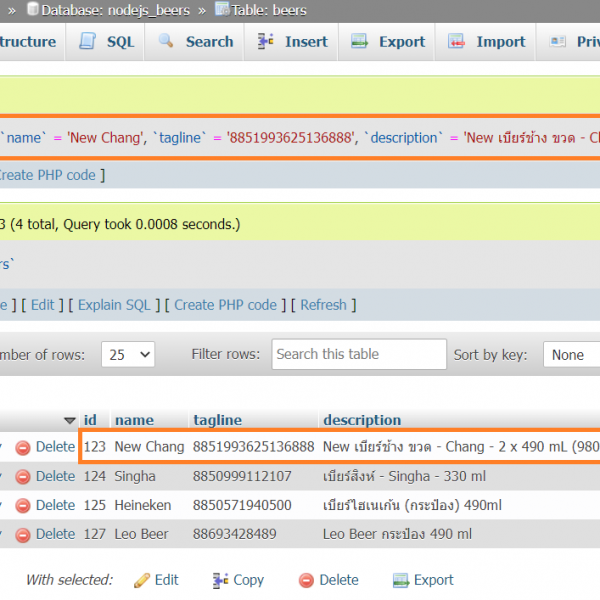Click the red Delete icon for Singha row

point(23,476)
